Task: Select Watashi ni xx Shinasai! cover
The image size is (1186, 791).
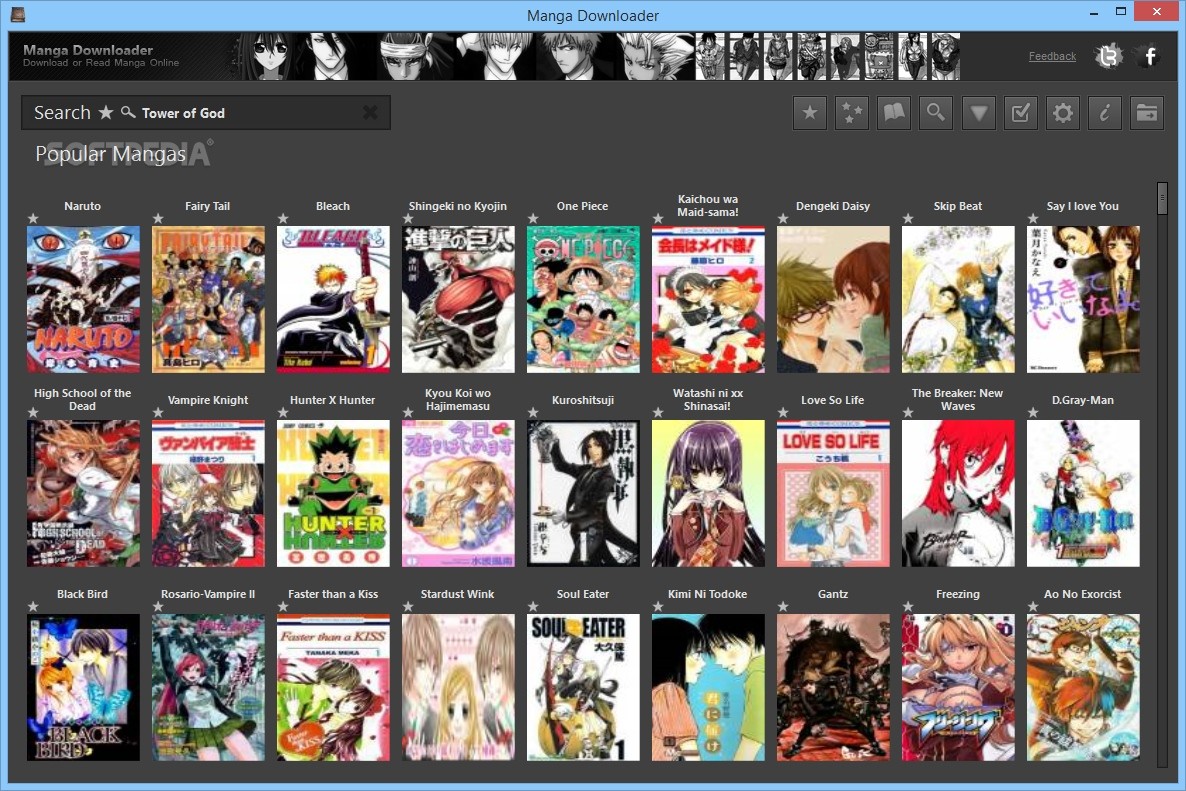Action: click(x=708, y=494)
